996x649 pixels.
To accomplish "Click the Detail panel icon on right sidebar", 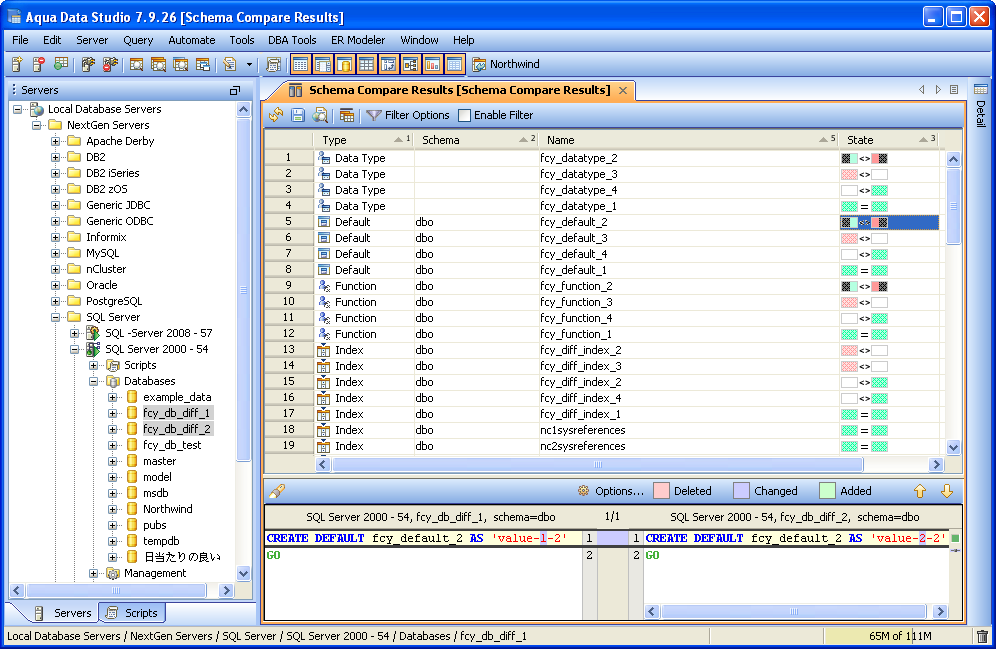I will click(980, 90).
